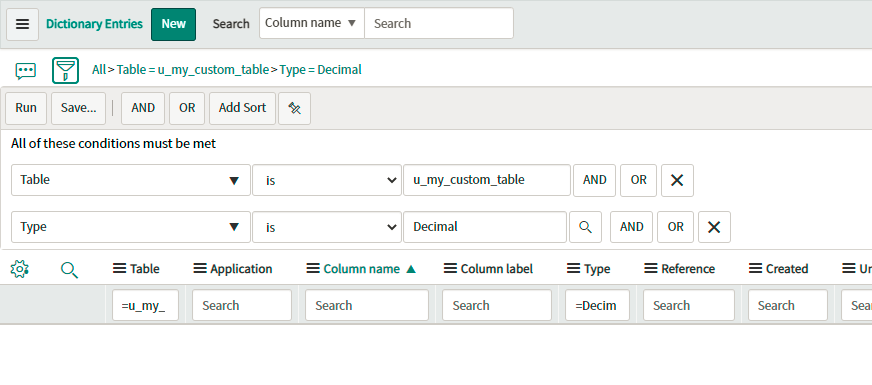
Task: Remove the Type condition row
Action: 714,227
